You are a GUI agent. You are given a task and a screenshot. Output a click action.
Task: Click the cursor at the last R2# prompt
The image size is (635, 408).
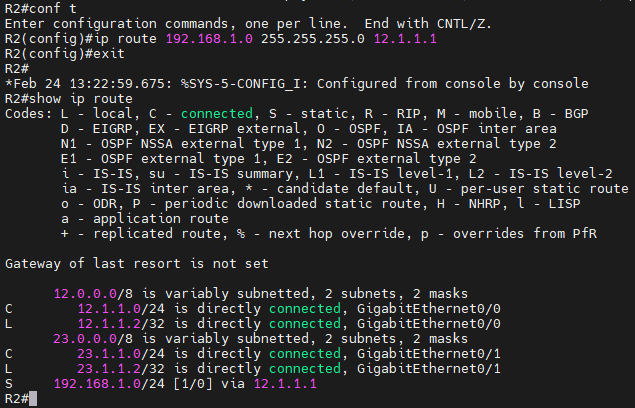(33, 399)
